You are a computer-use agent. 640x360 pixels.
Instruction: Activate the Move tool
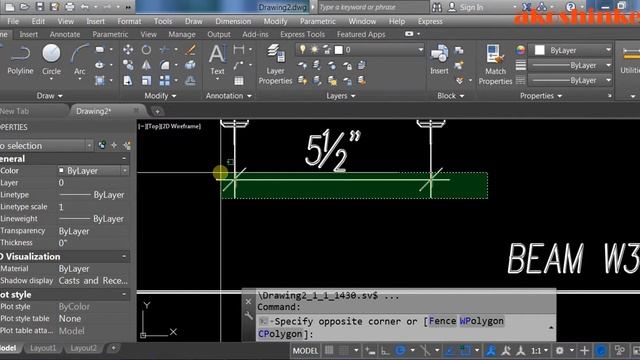(x=128, y=50)
